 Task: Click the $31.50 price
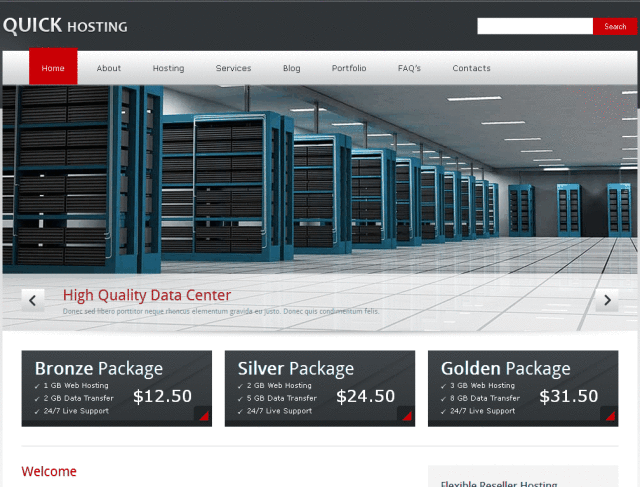(x=569, y=396)
